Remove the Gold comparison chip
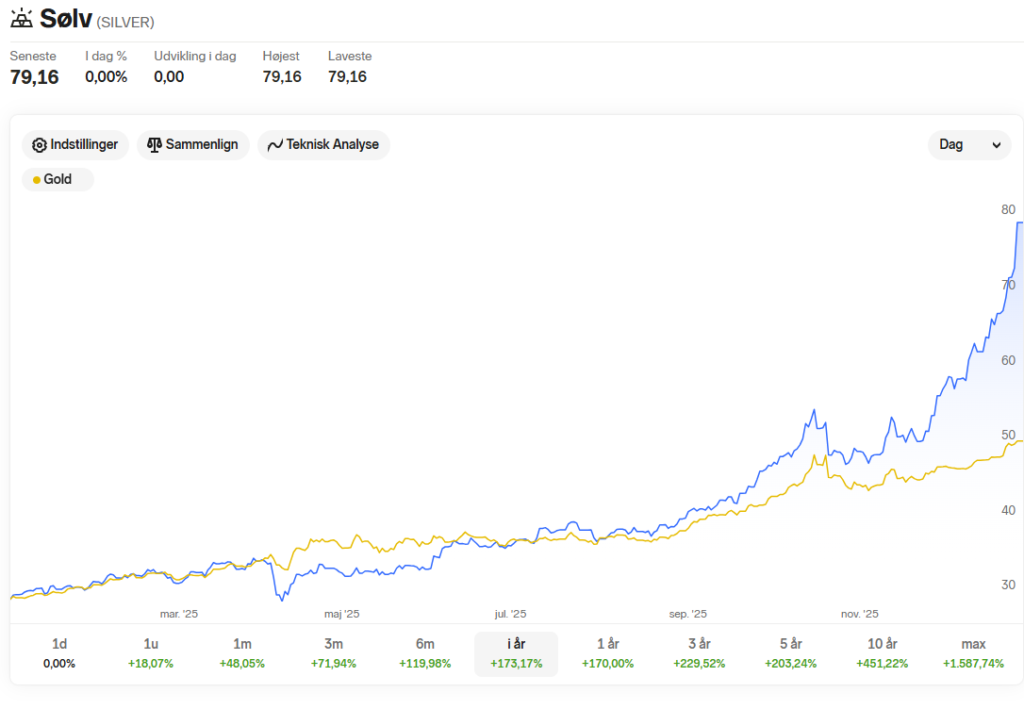 (x=58, y=180)
